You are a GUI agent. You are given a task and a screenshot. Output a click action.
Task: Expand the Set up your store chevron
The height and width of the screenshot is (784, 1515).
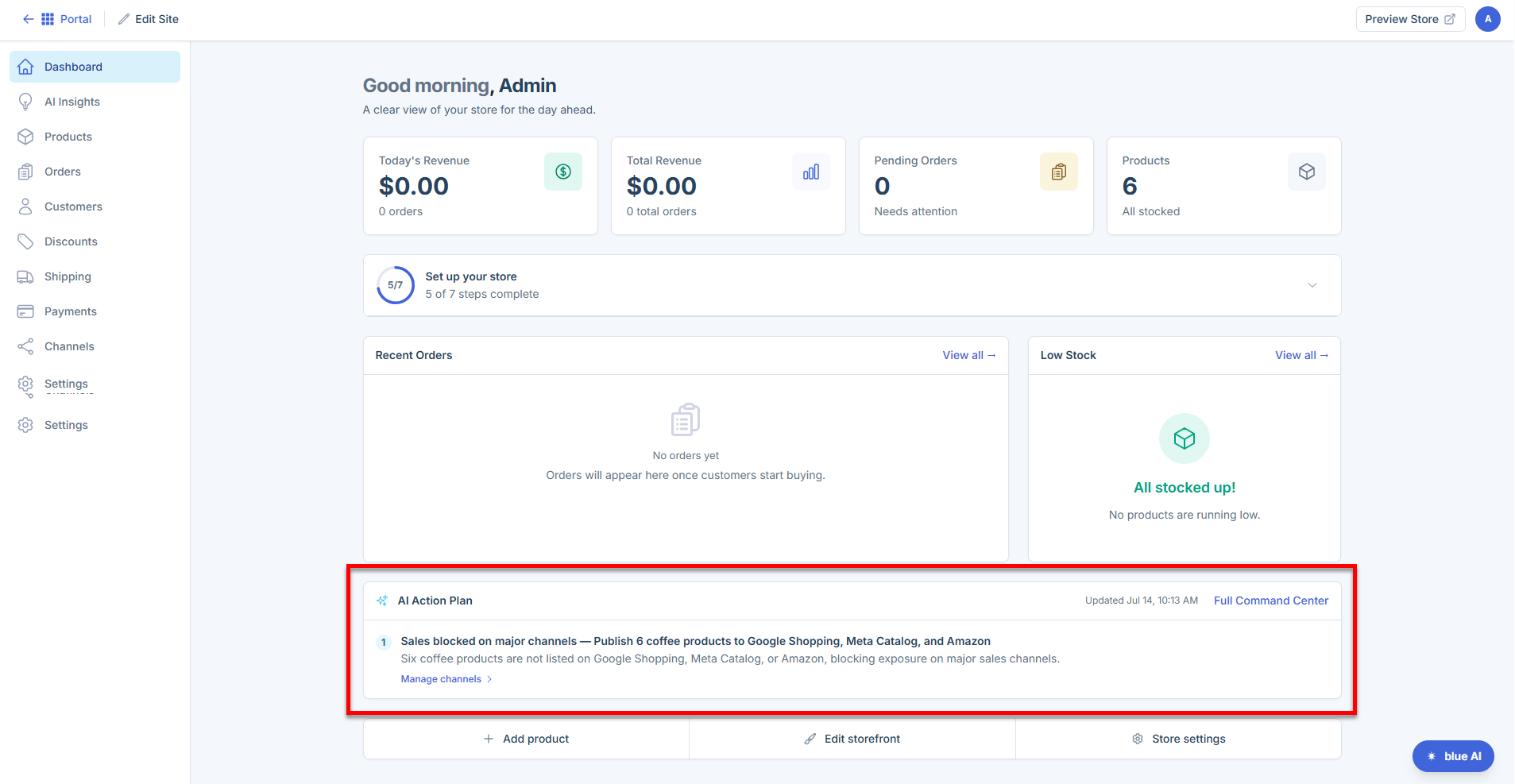coord(1312,285)
